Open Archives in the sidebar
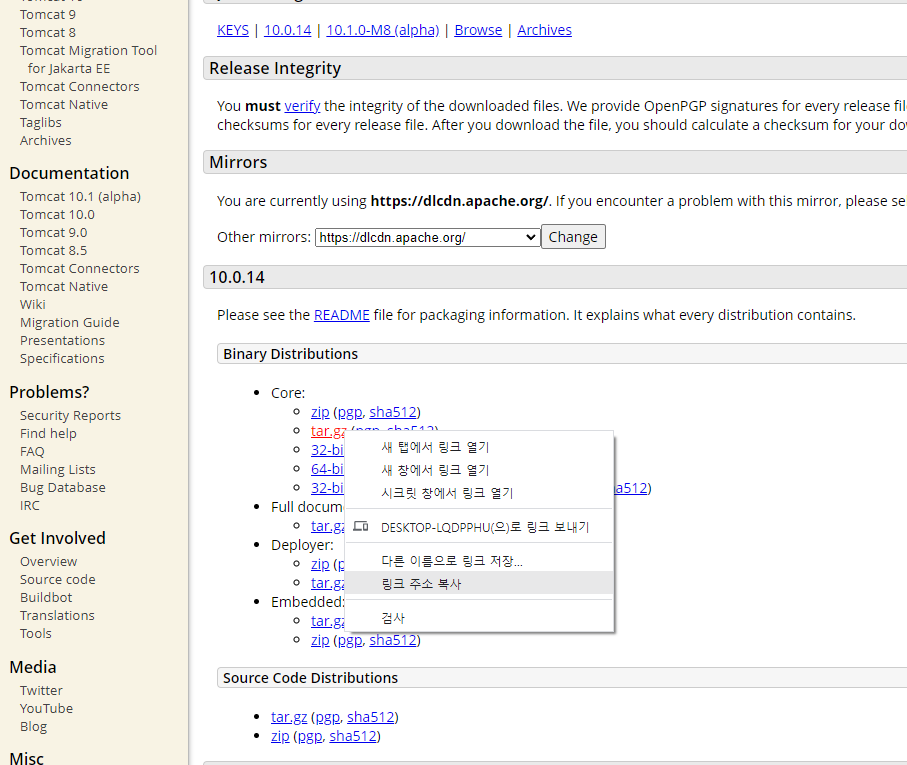Screen dimensions: 907x765 (46, 141)
